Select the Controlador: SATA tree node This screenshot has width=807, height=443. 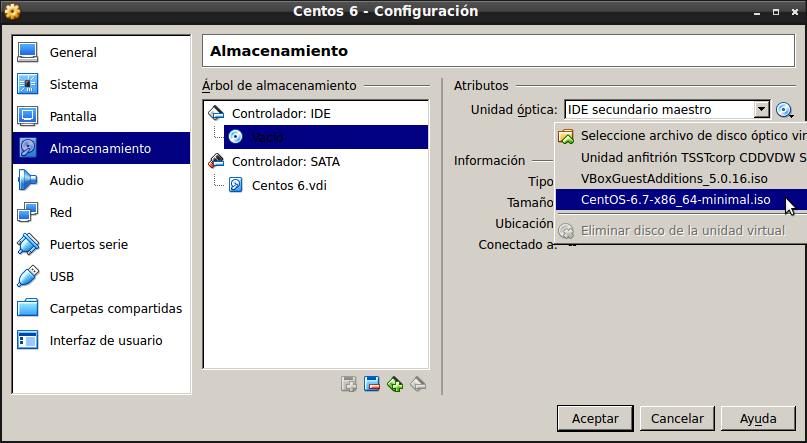[285, 161]
